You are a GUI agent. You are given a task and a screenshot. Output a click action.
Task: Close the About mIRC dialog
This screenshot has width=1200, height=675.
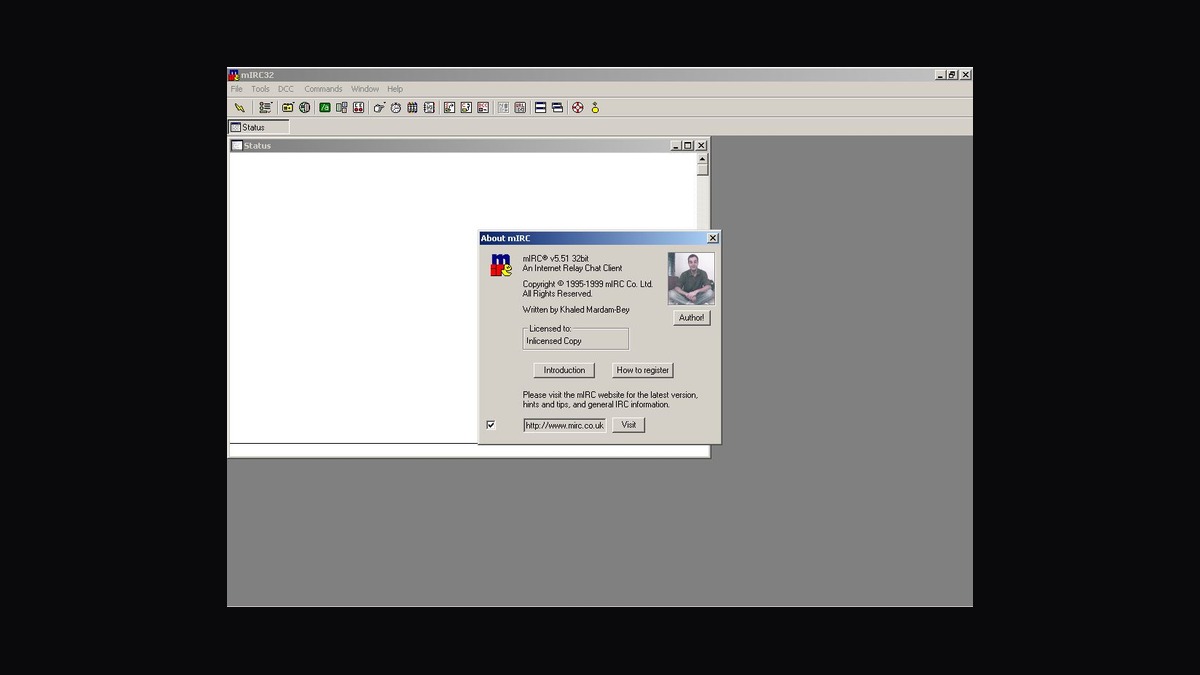[713, 238]
